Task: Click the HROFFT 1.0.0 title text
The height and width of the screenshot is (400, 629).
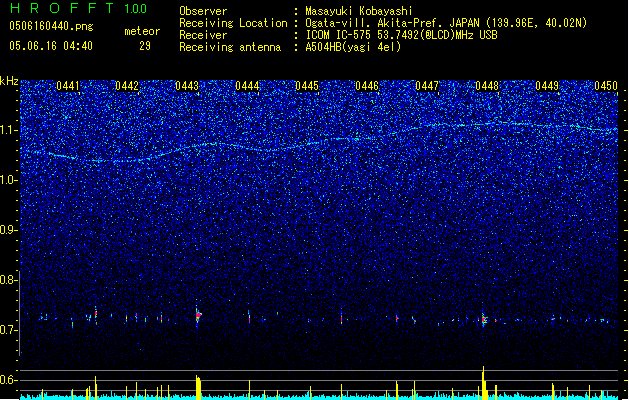Action: click(x=78, y=8)
